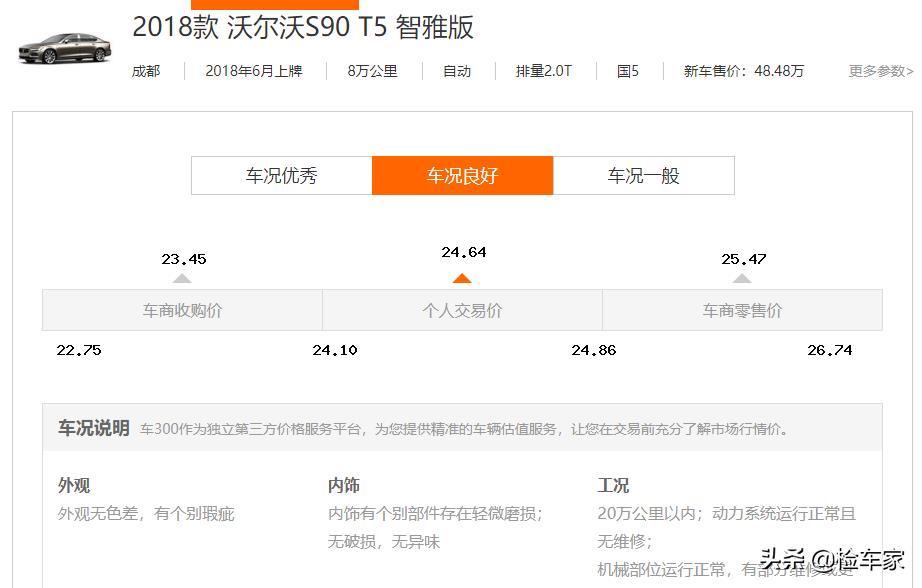Click the gray marker below 23.45
Image resolution: width=922 pixels, height=588 pixels.
point(182,278)
